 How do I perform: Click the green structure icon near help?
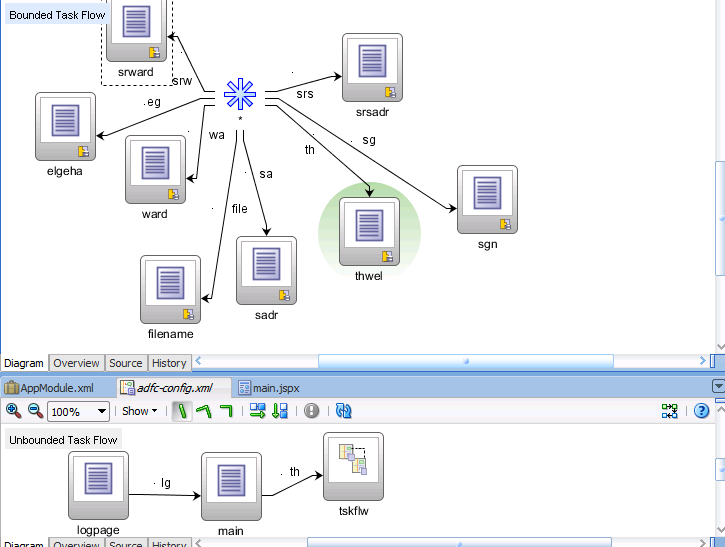click(x=669, y=411)
